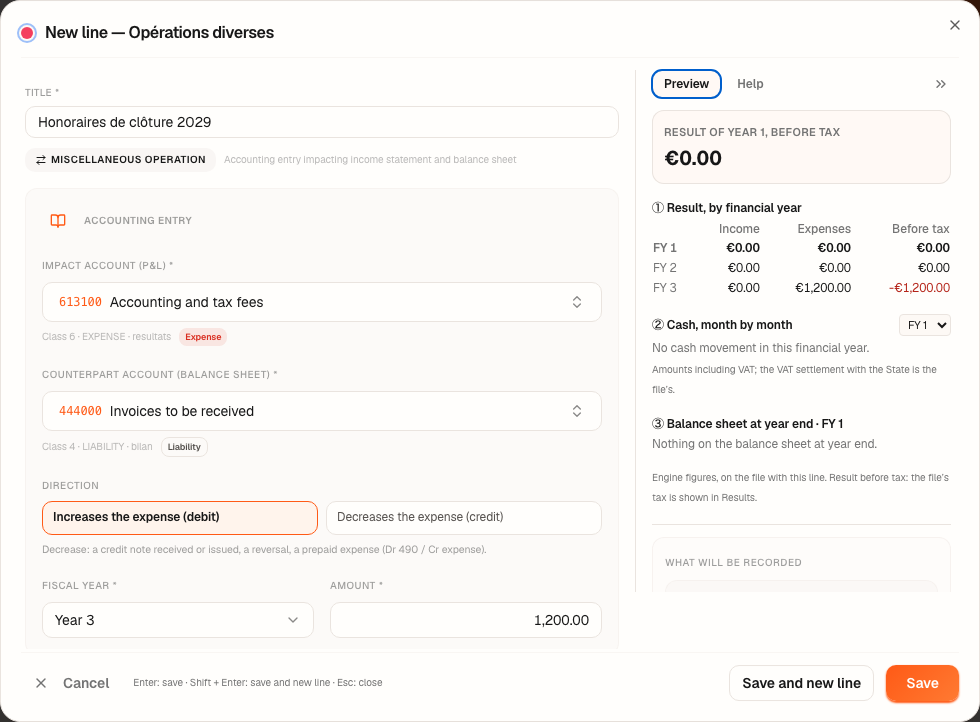Viewport: 980px width, 722px height.
Task: Click the -€1,200.00 before tax value
Action: click(x=919, y=288)
